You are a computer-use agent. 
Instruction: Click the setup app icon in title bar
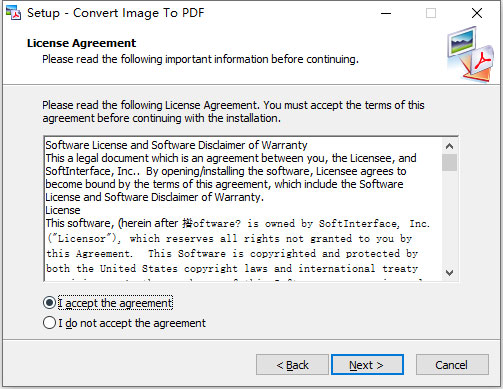[14, 13]
